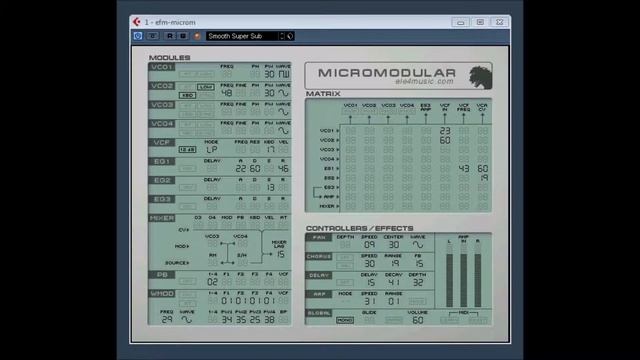Click the CHORUS effect label
640x360 pixels.
coord(318,256)
